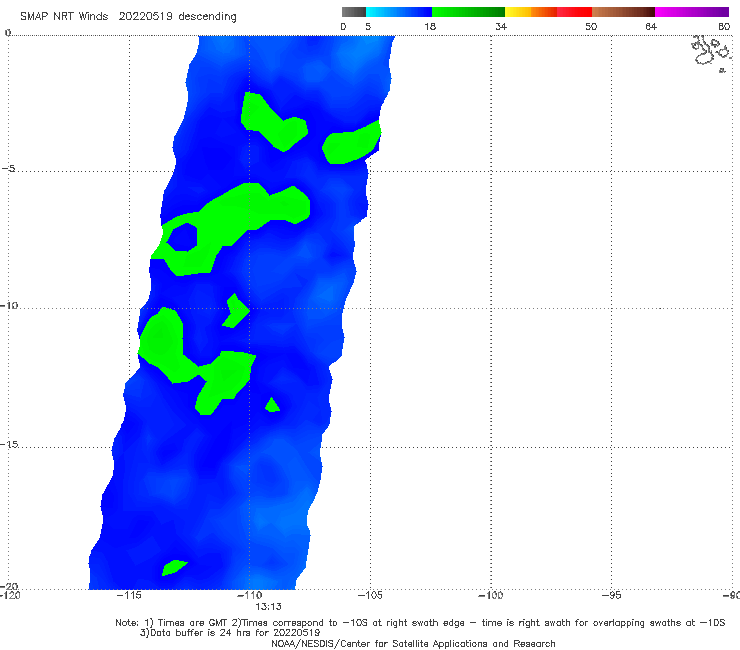Click the Galapagos islands outline in the corner
The image size is (740, 650).
coord(712,53)
